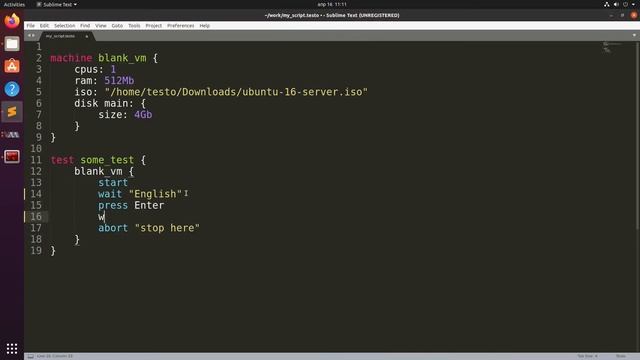
Task: Launch Ubuntu Software from the dock
Action: point(12,66)
